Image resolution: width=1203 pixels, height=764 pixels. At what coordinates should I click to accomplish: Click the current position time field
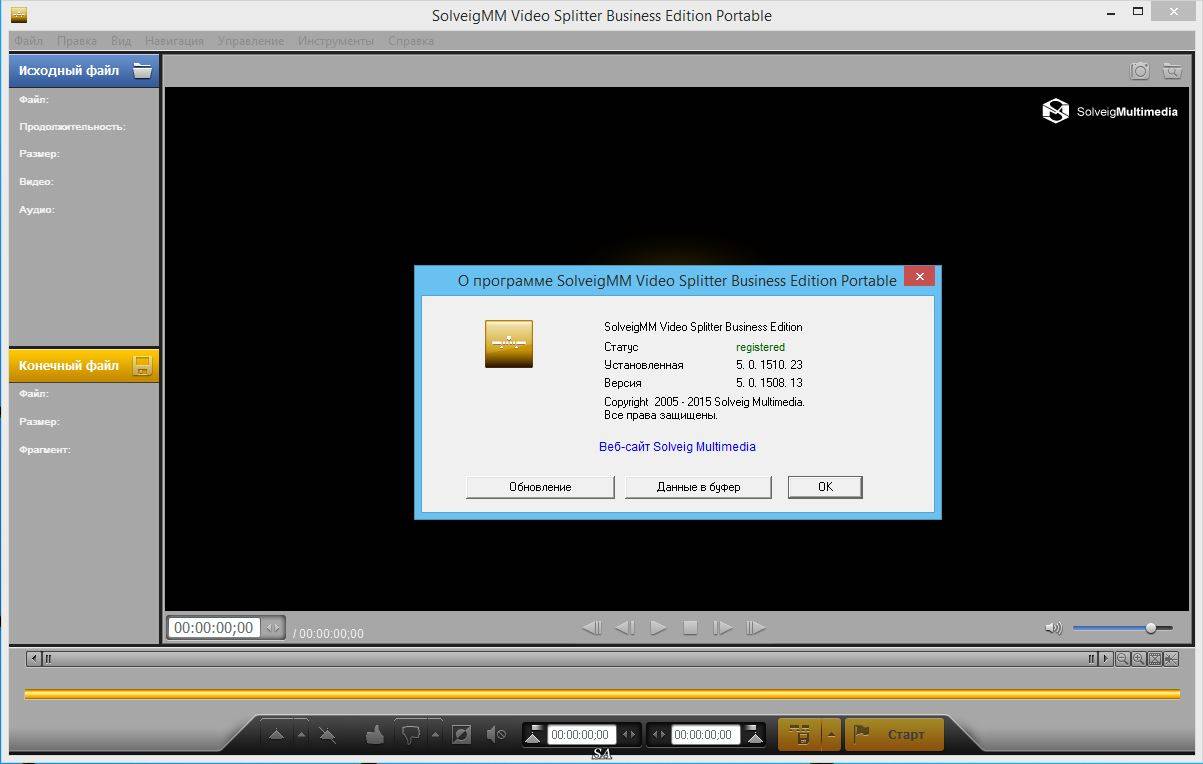pyautogui.click(x=214, y=628)
